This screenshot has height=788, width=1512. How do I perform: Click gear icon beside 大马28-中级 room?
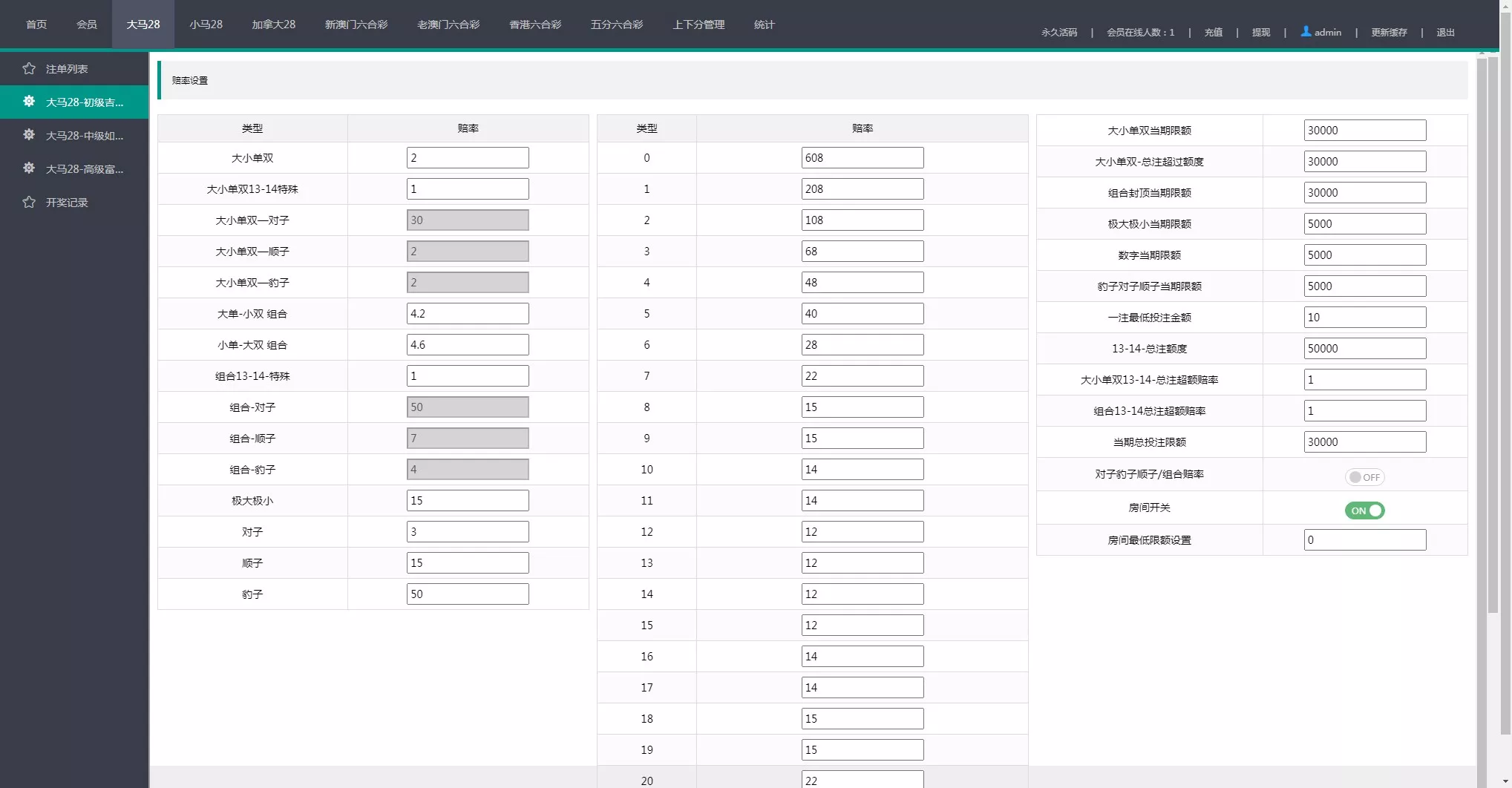29,135
